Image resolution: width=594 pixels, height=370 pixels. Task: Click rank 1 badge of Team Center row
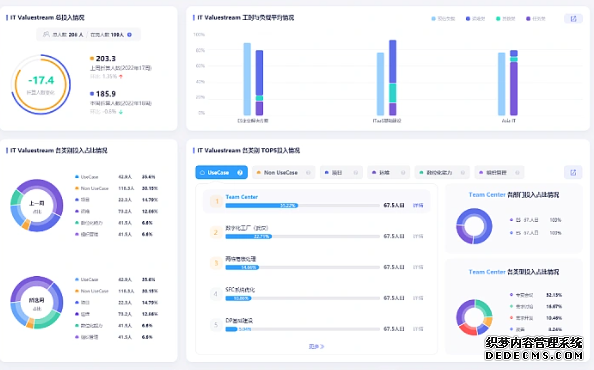tap(216, 201)
